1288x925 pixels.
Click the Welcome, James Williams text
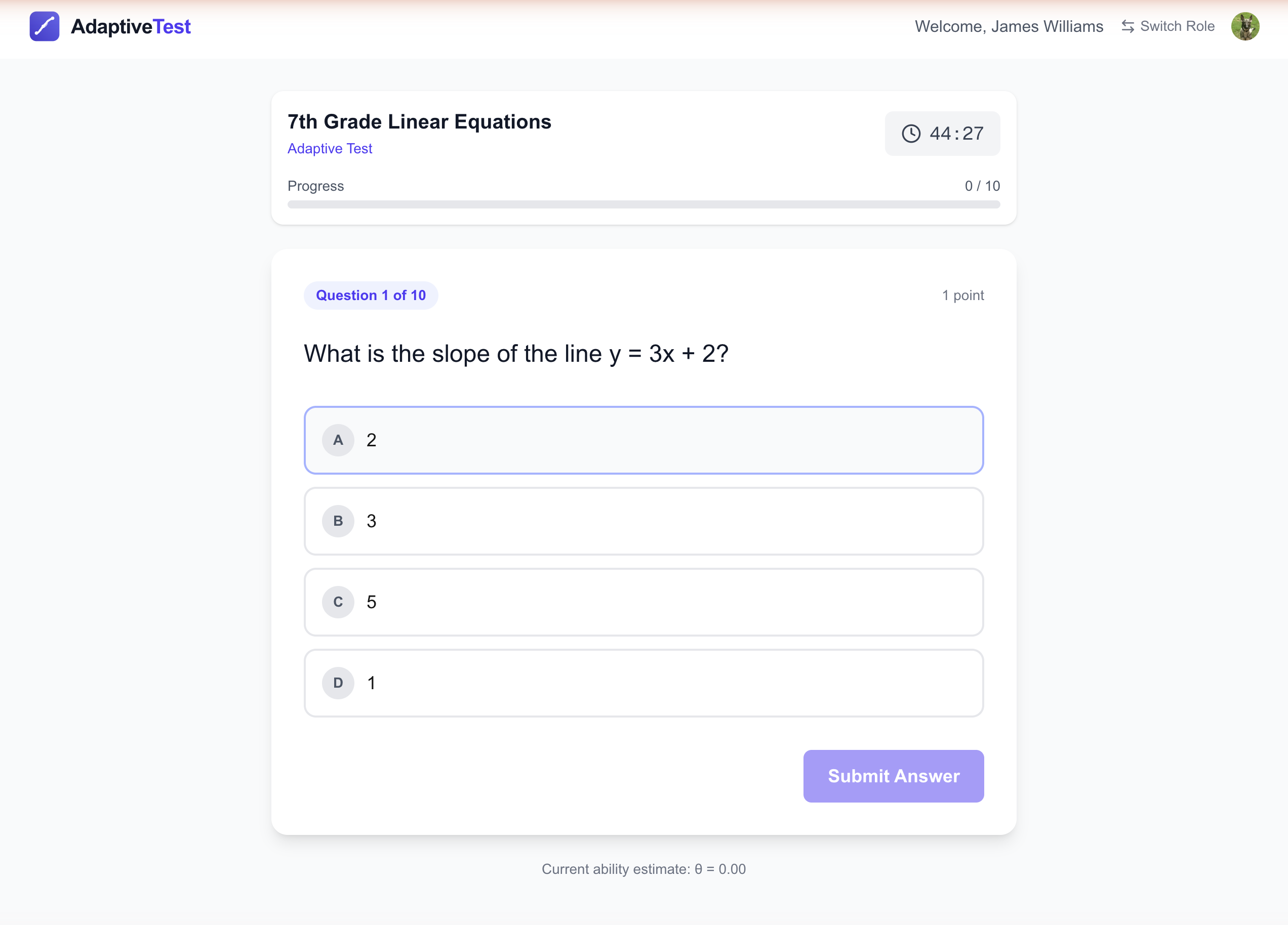[x=1009, y=27]
